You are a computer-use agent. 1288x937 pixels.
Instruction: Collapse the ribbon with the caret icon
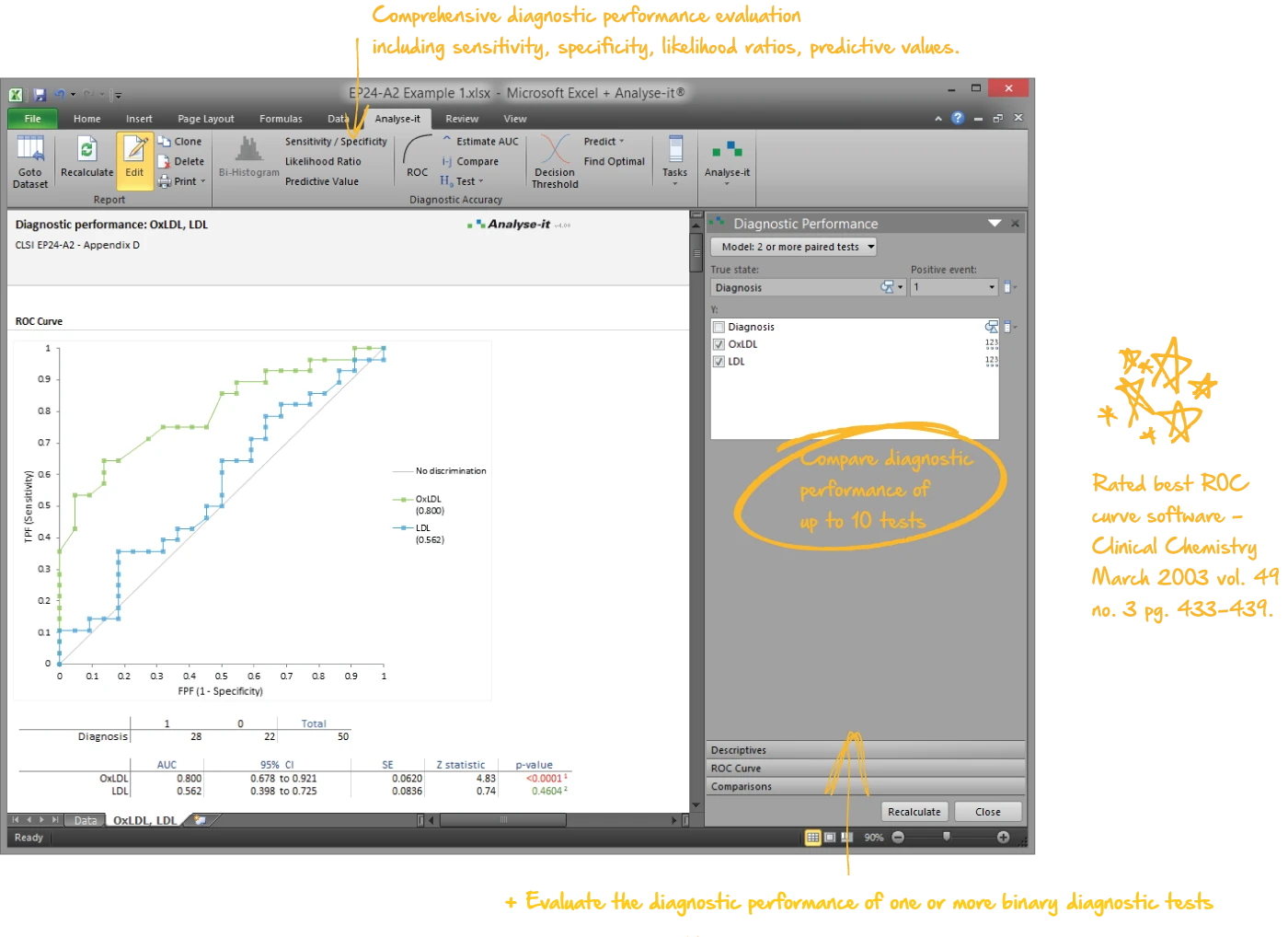(x=938, y=119)
